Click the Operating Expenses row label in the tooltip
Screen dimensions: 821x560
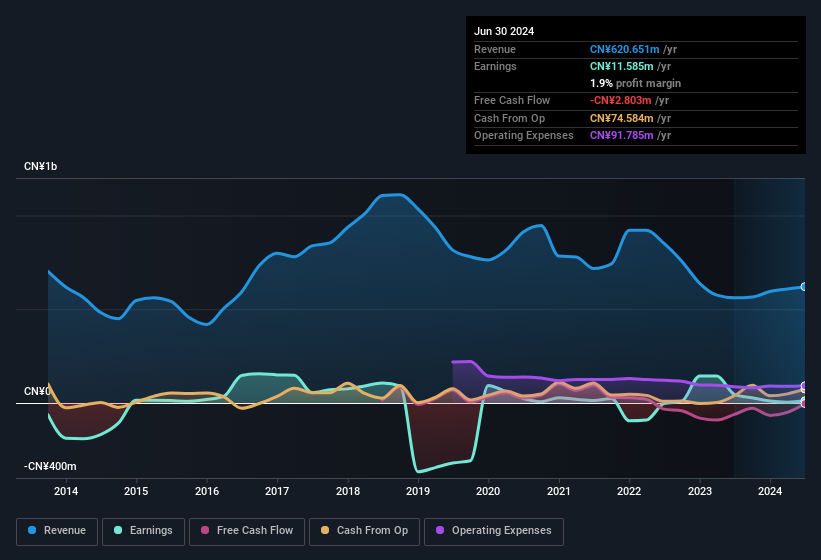(524, 136)
